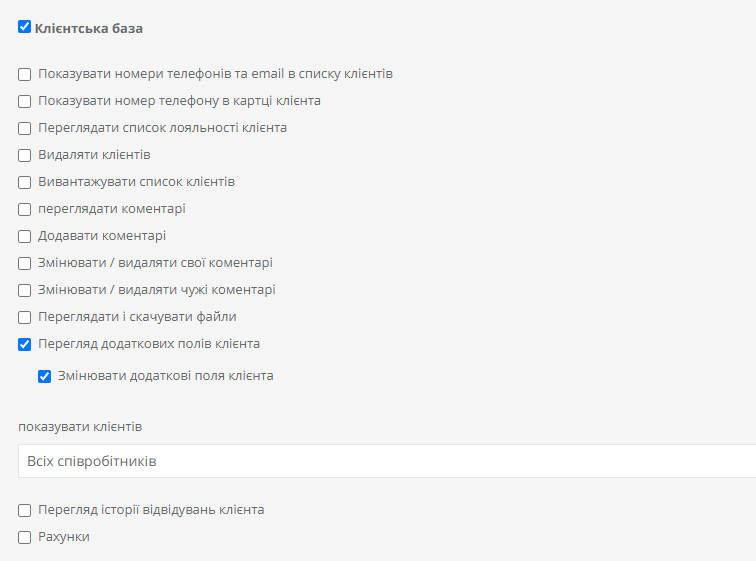Enable Змінювати / видаляти свої коментарі
The width and height of the screenshot is (756, 561).
(x=25, y=264)
